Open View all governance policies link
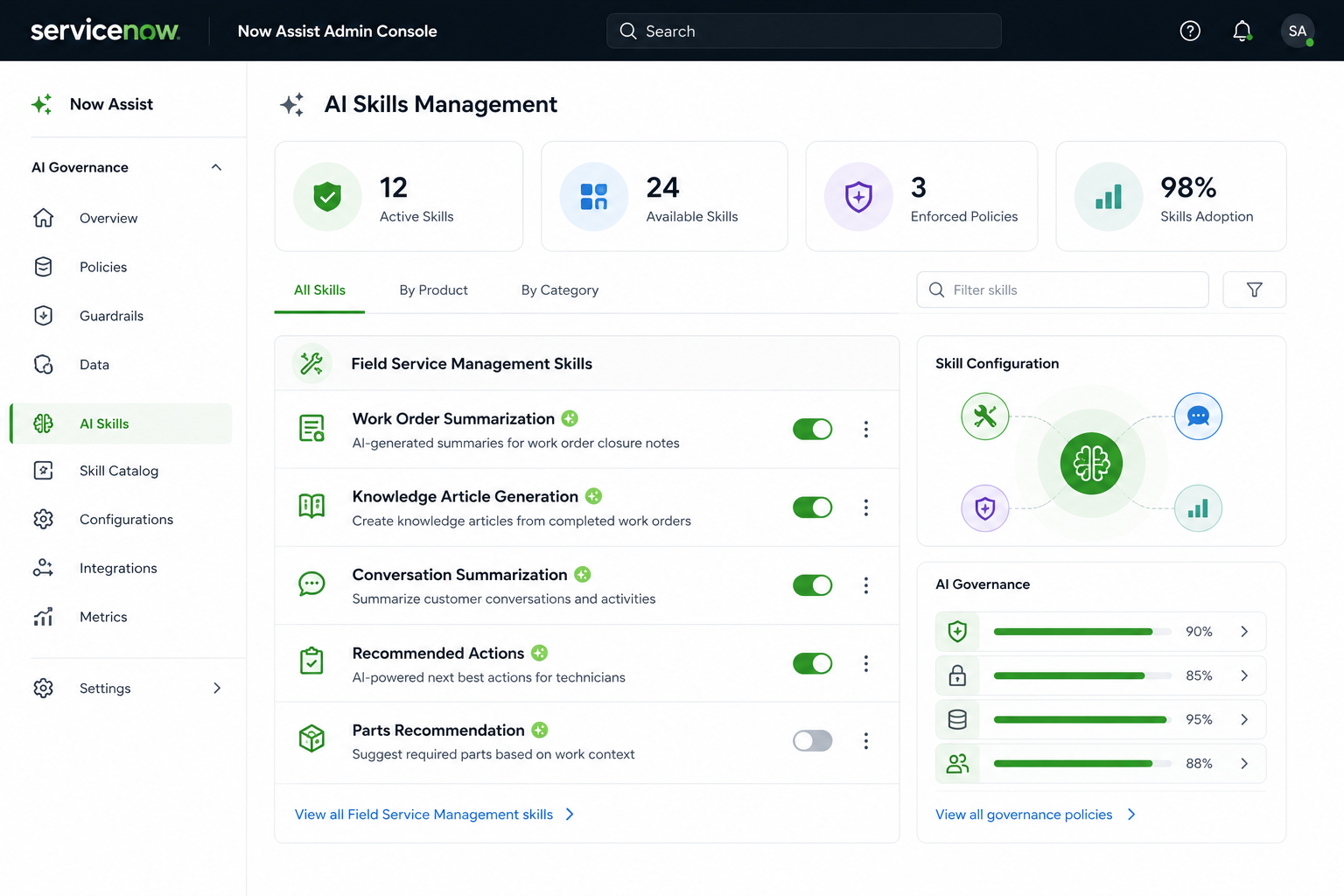This screenshot has height=896, width=1344. coord(1036,815)
